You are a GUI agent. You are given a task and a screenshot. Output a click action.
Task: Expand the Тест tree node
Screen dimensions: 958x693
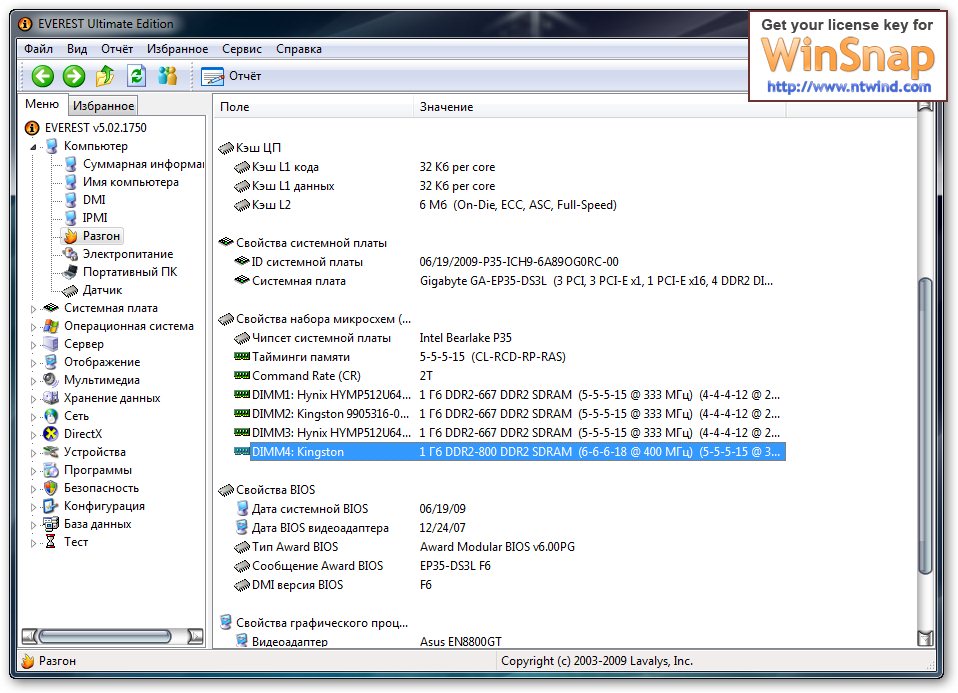tap(34, 543)
